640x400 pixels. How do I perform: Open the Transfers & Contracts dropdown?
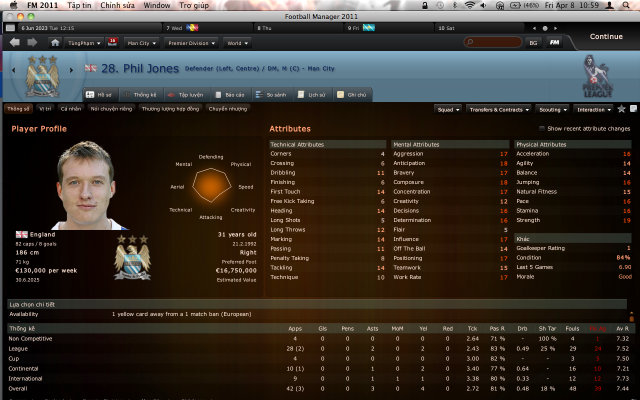point(498,109)
